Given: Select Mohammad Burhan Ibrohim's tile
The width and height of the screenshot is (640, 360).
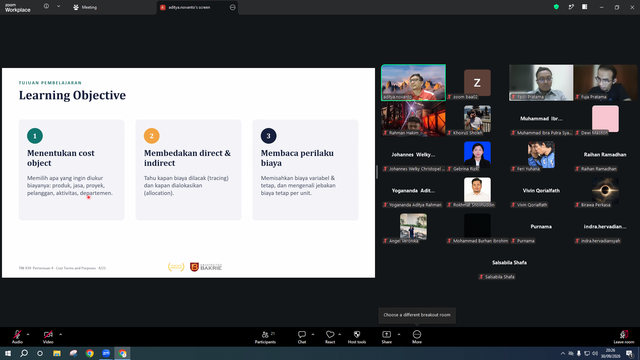Looking at the screenshot, I should [477, 227].
